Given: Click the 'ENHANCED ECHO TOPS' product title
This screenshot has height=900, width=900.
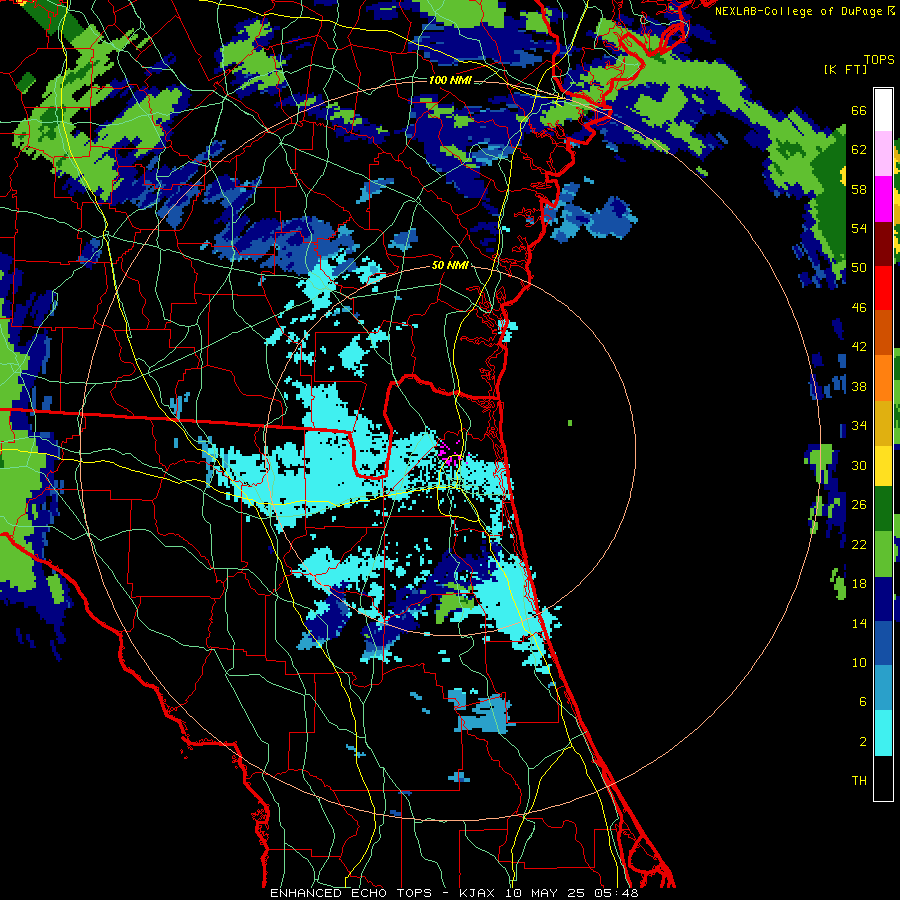Looking at the screenshot, I should pyautogui.click(x=351, y=893).
